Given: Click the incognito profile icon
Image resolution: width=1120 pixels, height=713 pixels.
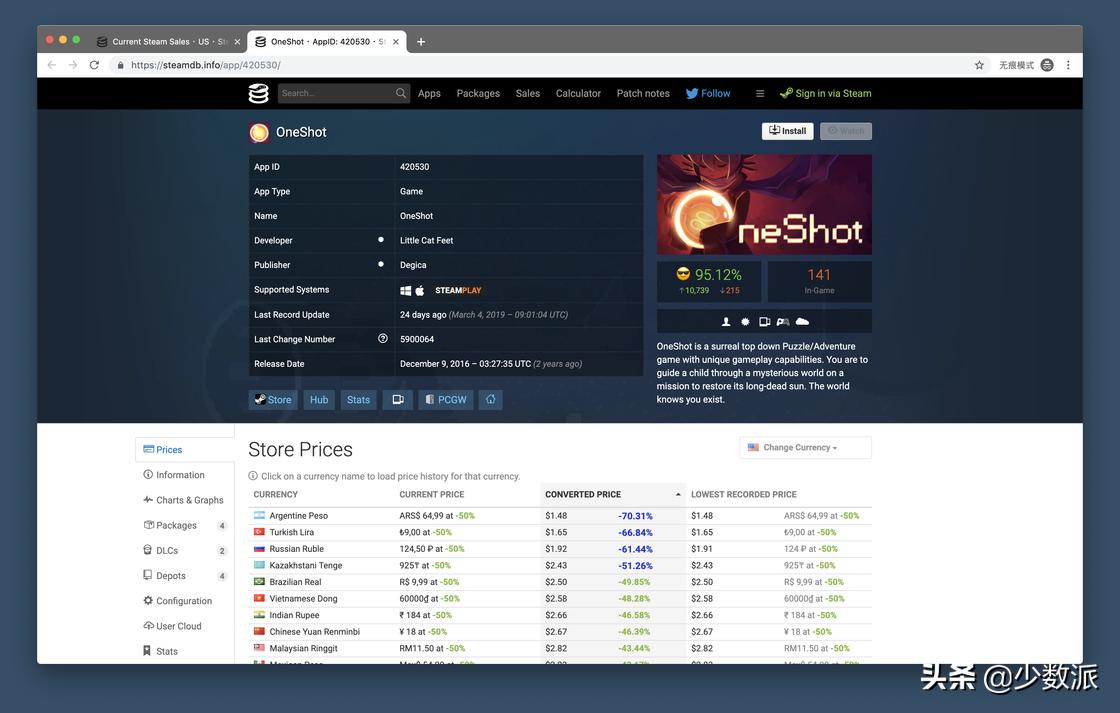Looking at the screenshot, I should pyautogui.click(x=1047, y=65).
